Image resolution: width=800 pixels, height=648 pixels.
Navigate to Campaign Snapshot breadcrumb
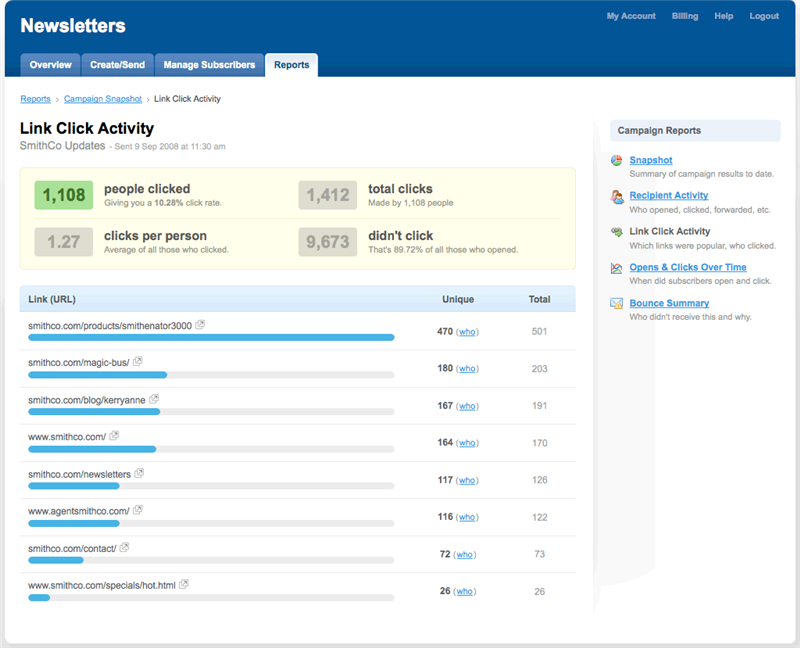point(103,99)
